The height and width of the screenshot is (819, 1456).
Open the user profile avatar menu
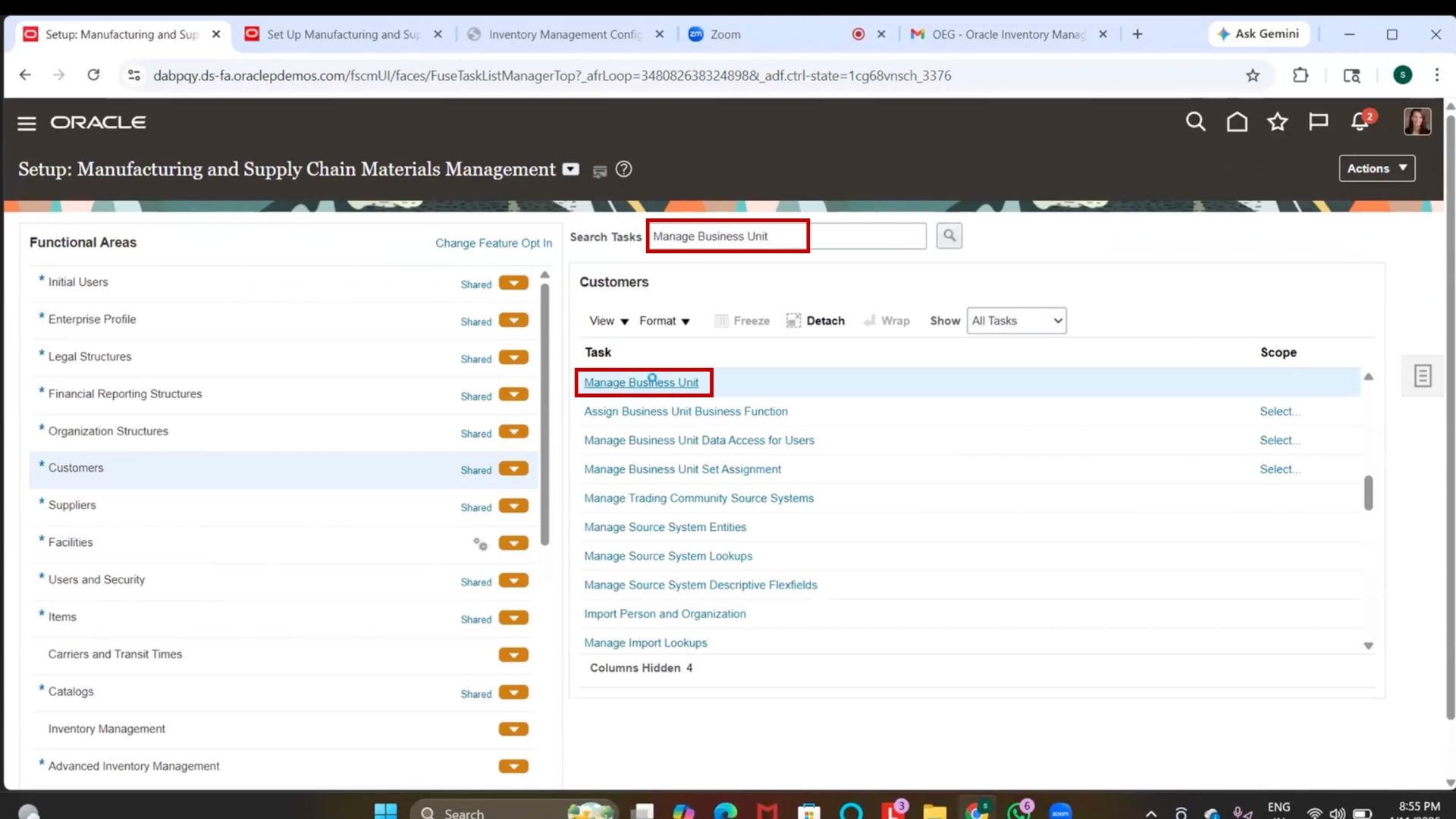[1417, 121]
